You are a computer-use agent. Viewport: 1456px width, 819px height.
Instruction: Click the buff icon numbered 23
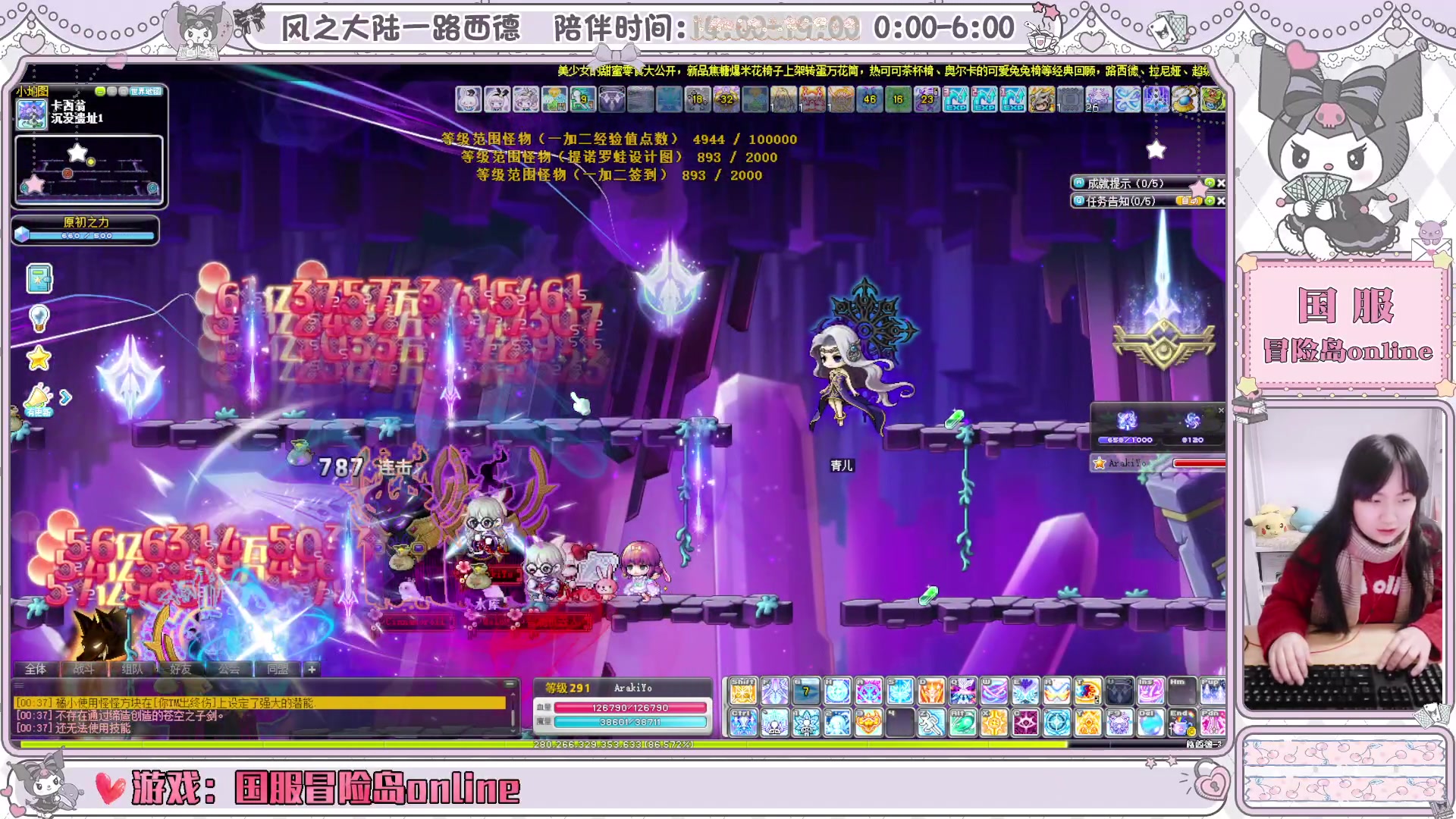tap(927, 99)
